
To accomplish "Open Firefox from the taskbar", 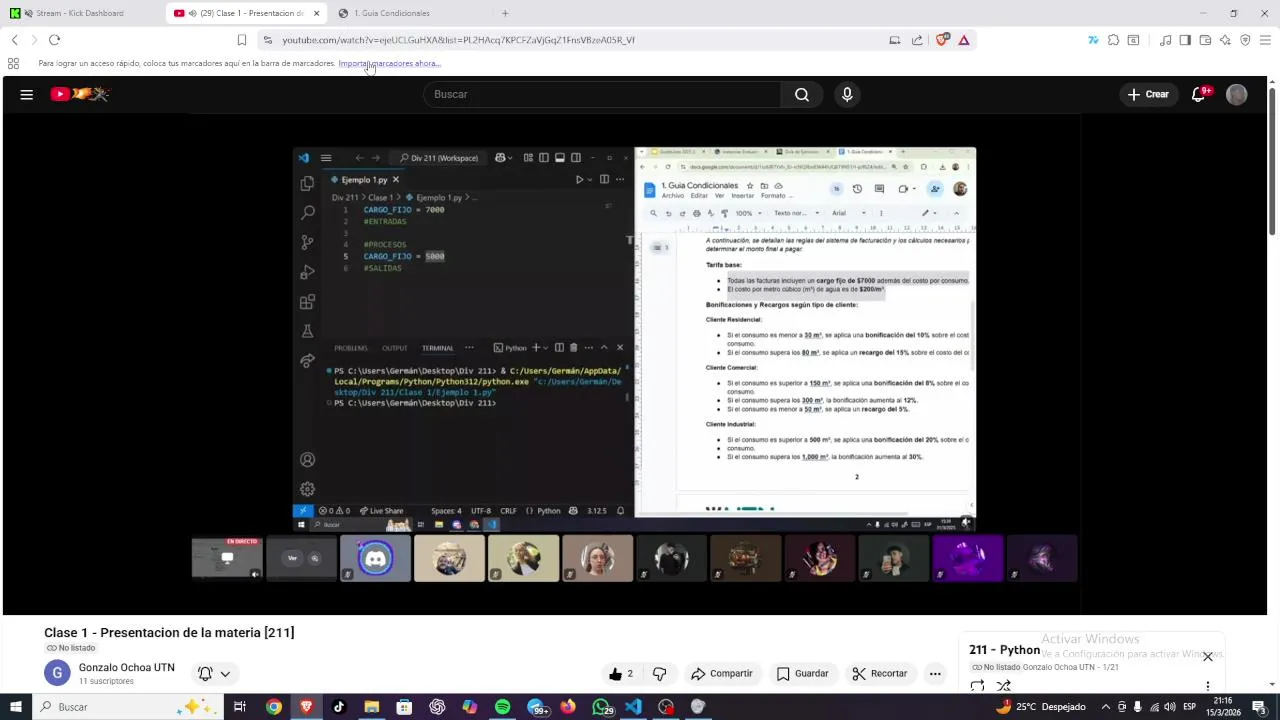I will tap(568, 707).
